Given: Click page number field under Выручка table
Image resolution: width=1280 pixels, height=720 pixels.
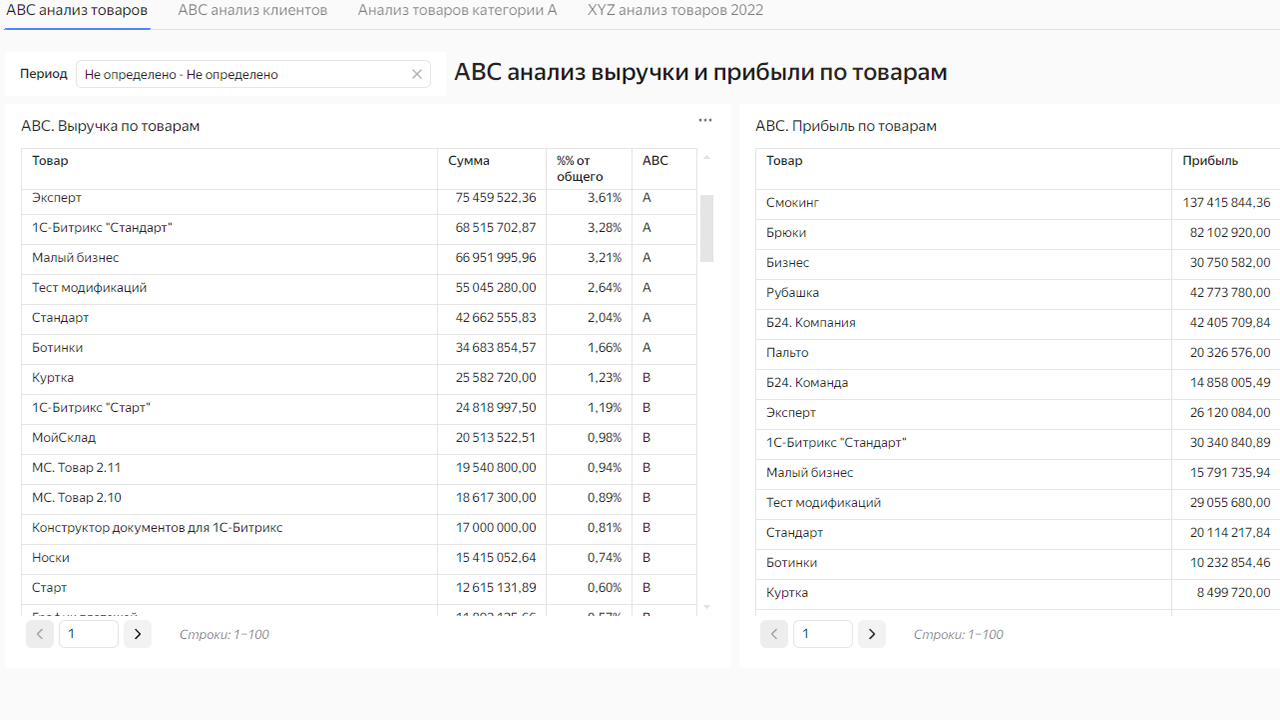Looking at the screenshot, I should click(89, 634).
